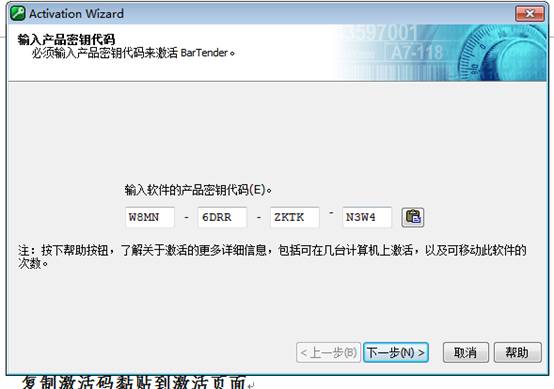The image size is (554, 389).
Task: Click the third key field containing ZKTK
Action: point(295,217)
